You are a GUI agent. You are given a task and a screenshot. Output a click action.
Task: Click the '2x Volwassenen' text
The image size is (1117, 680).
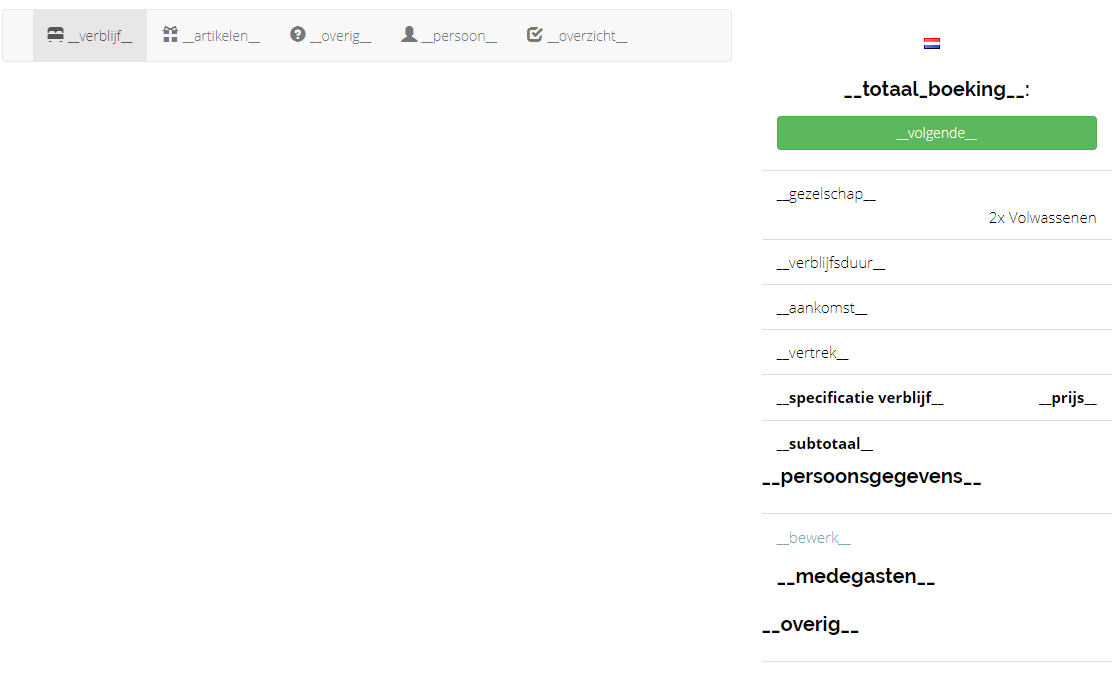coord(1042,218)
